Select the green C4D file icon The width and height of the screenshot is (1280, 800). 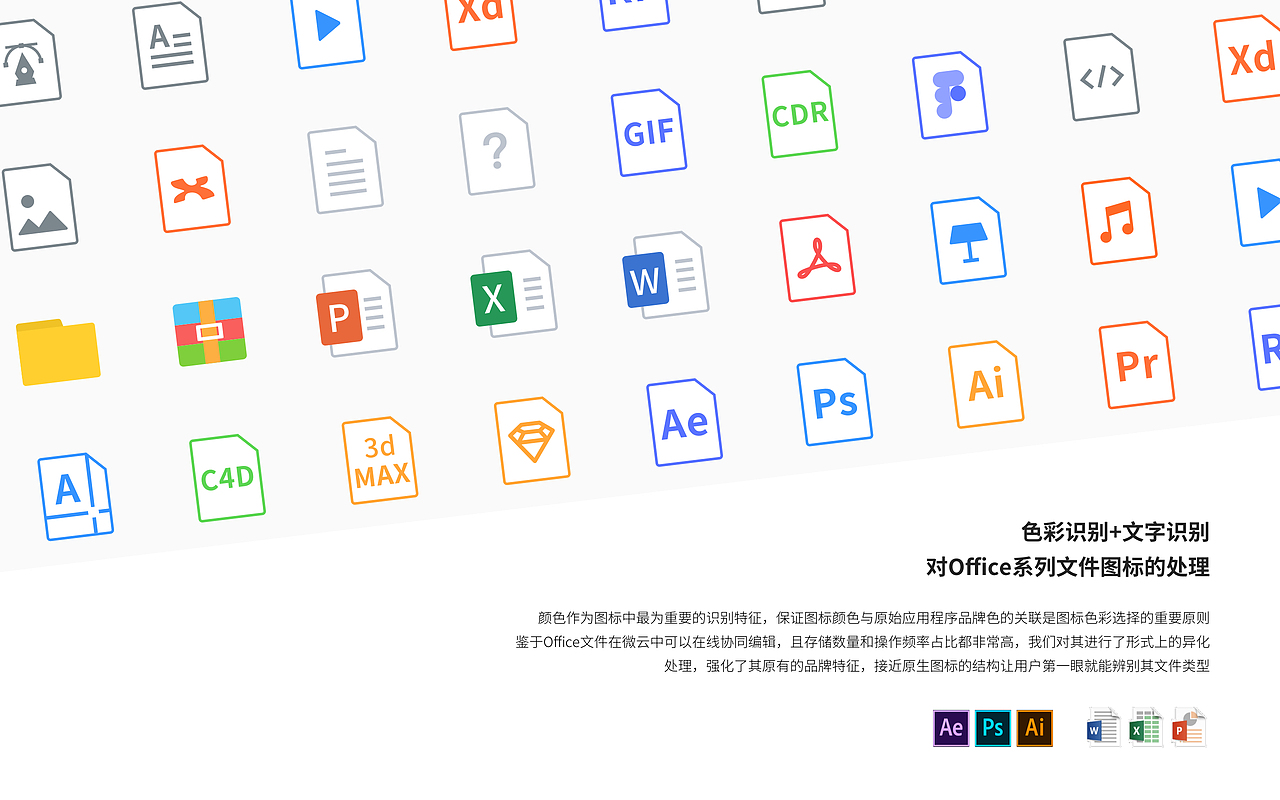click(227, 478)
